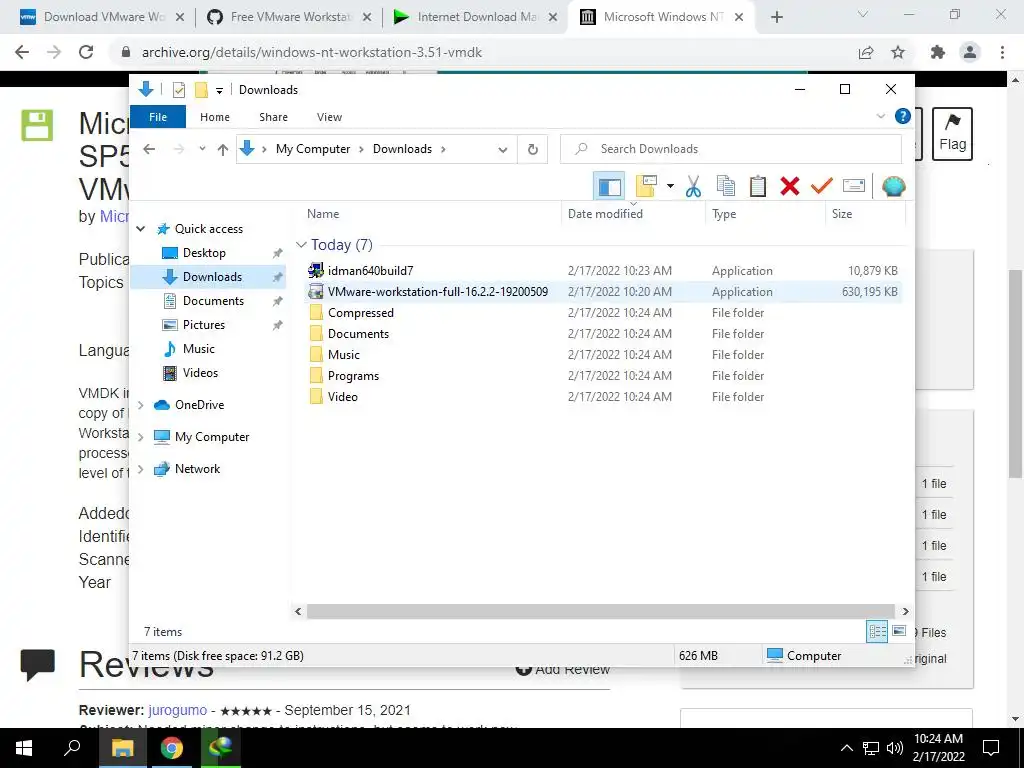Select Pictures in navigation pane
1024x768 pixels.
coord(204,325)
